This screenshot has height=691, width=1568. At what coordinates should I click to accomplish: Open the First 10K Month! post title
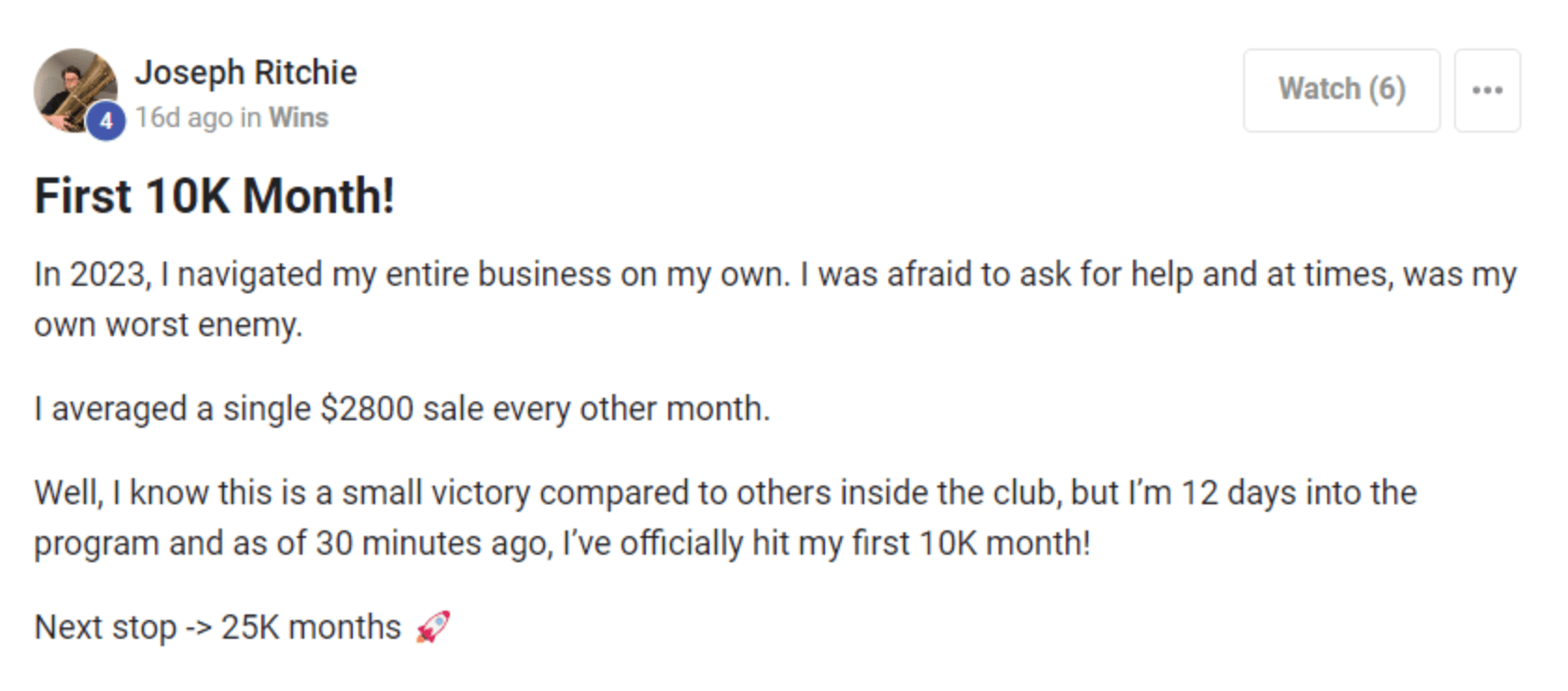point(215,196)
